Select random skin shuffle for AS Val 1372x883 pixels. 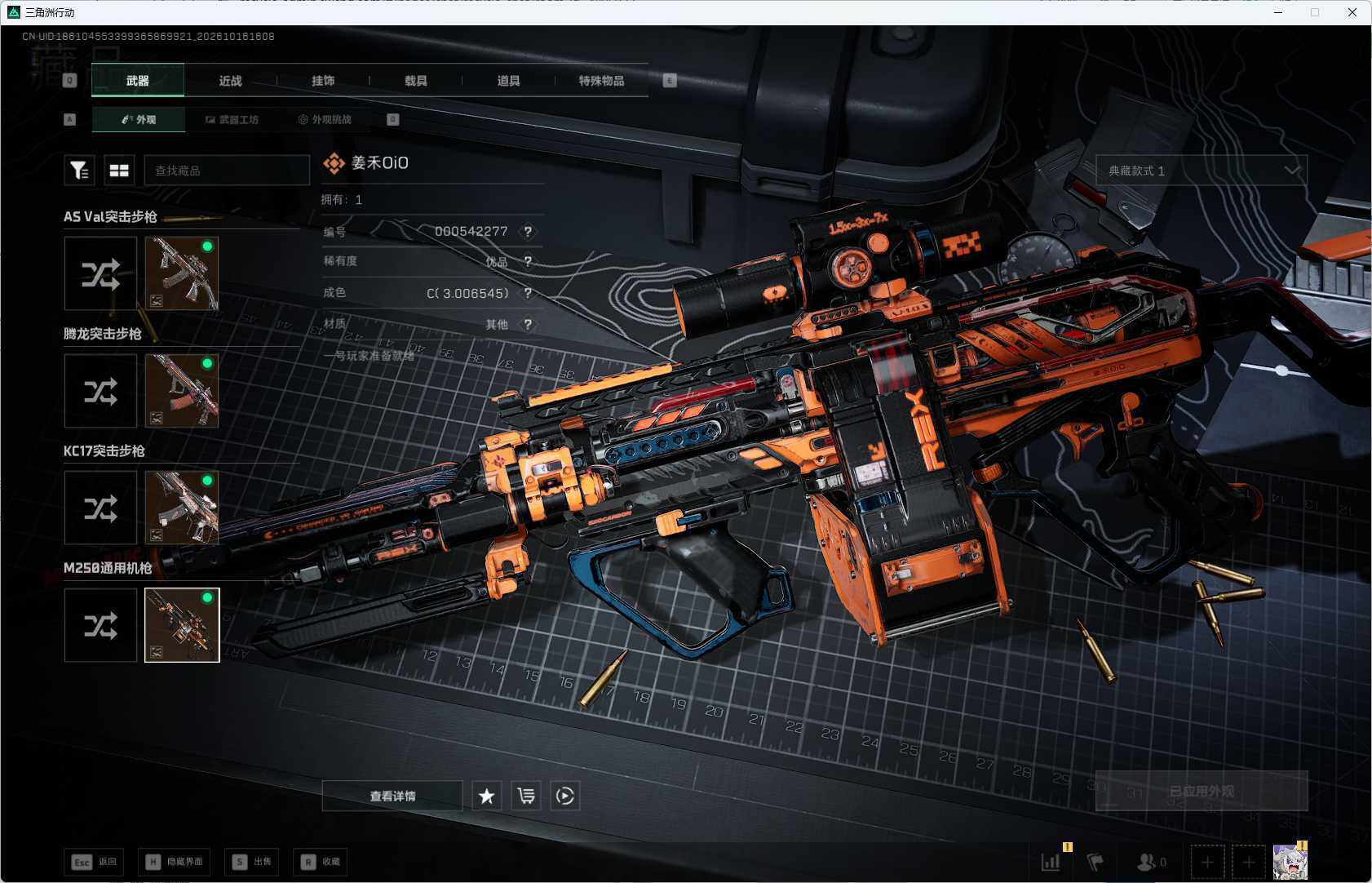click(x=100, y=273)
